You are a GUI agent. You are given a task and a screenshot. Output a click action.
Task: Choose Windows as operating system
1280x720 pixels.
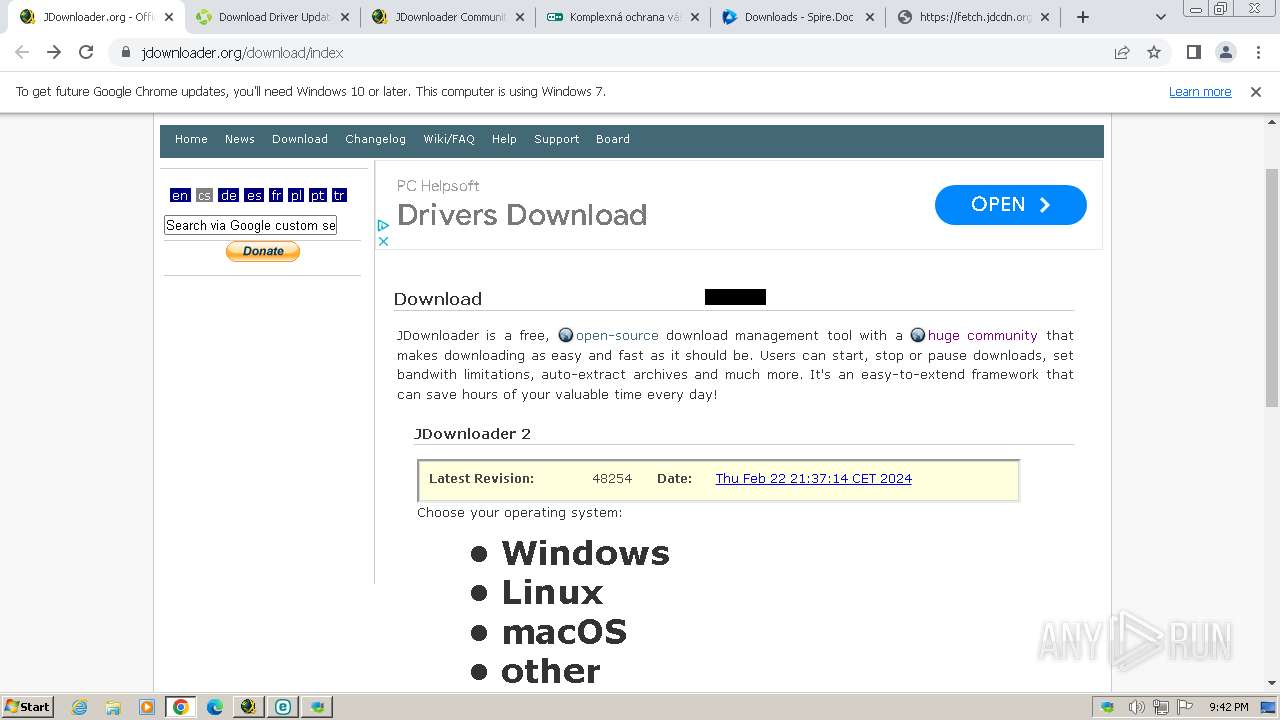[x=585, y=553]
